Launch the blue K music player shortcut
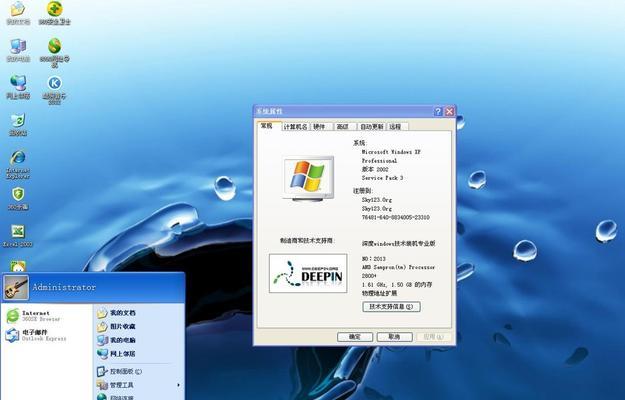 tap(55, 88)
